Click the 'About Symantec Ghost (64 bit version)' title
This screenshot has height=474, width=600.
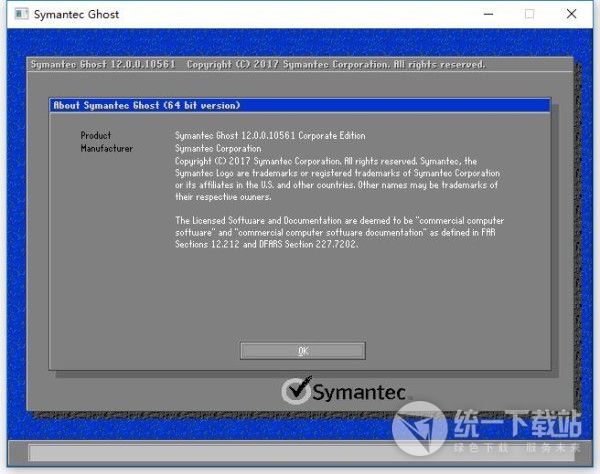click(x=147, y=105)
